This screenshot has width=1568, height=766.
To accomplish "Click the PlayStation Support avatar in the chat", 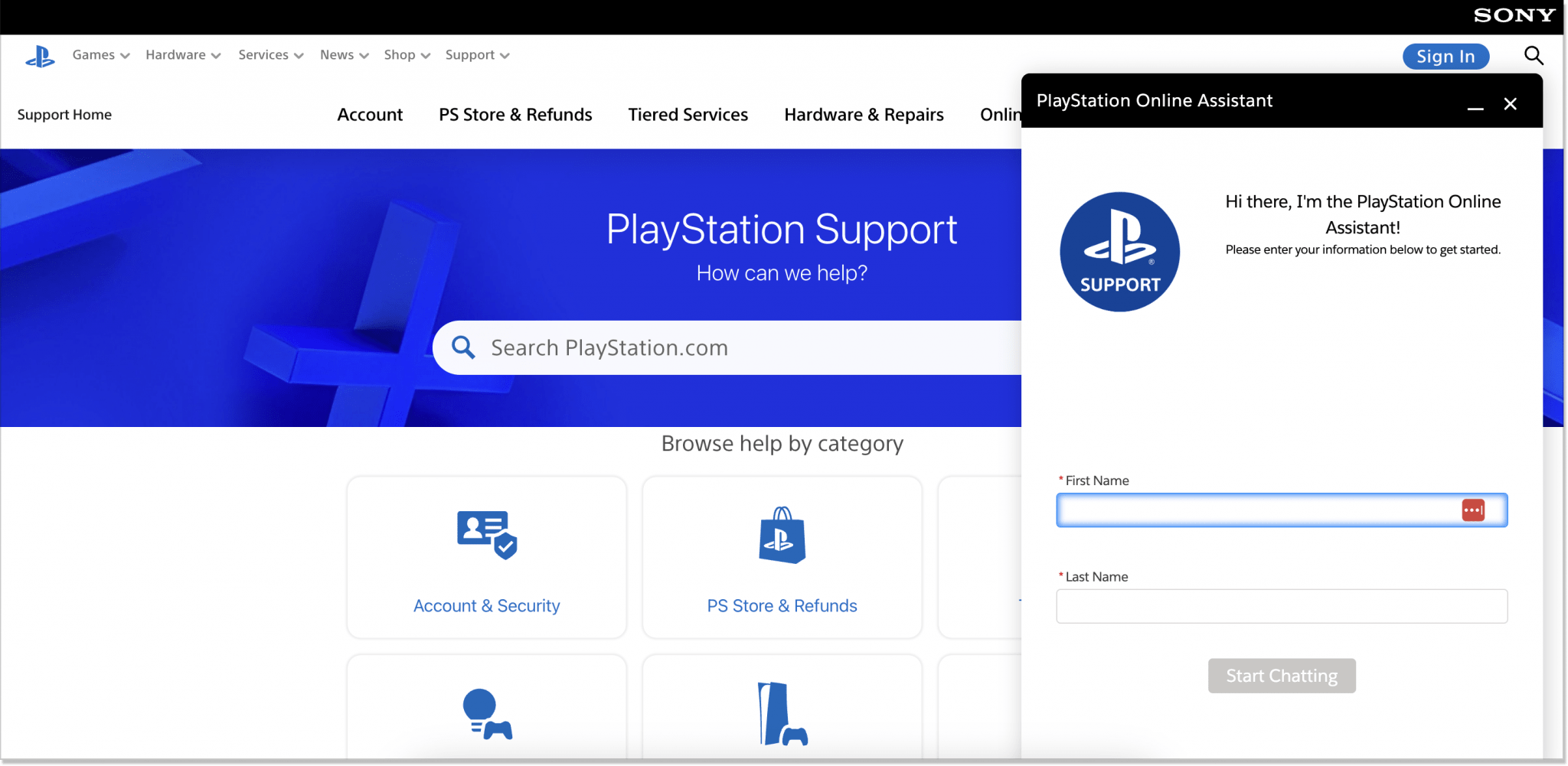I will [1119, 251].
